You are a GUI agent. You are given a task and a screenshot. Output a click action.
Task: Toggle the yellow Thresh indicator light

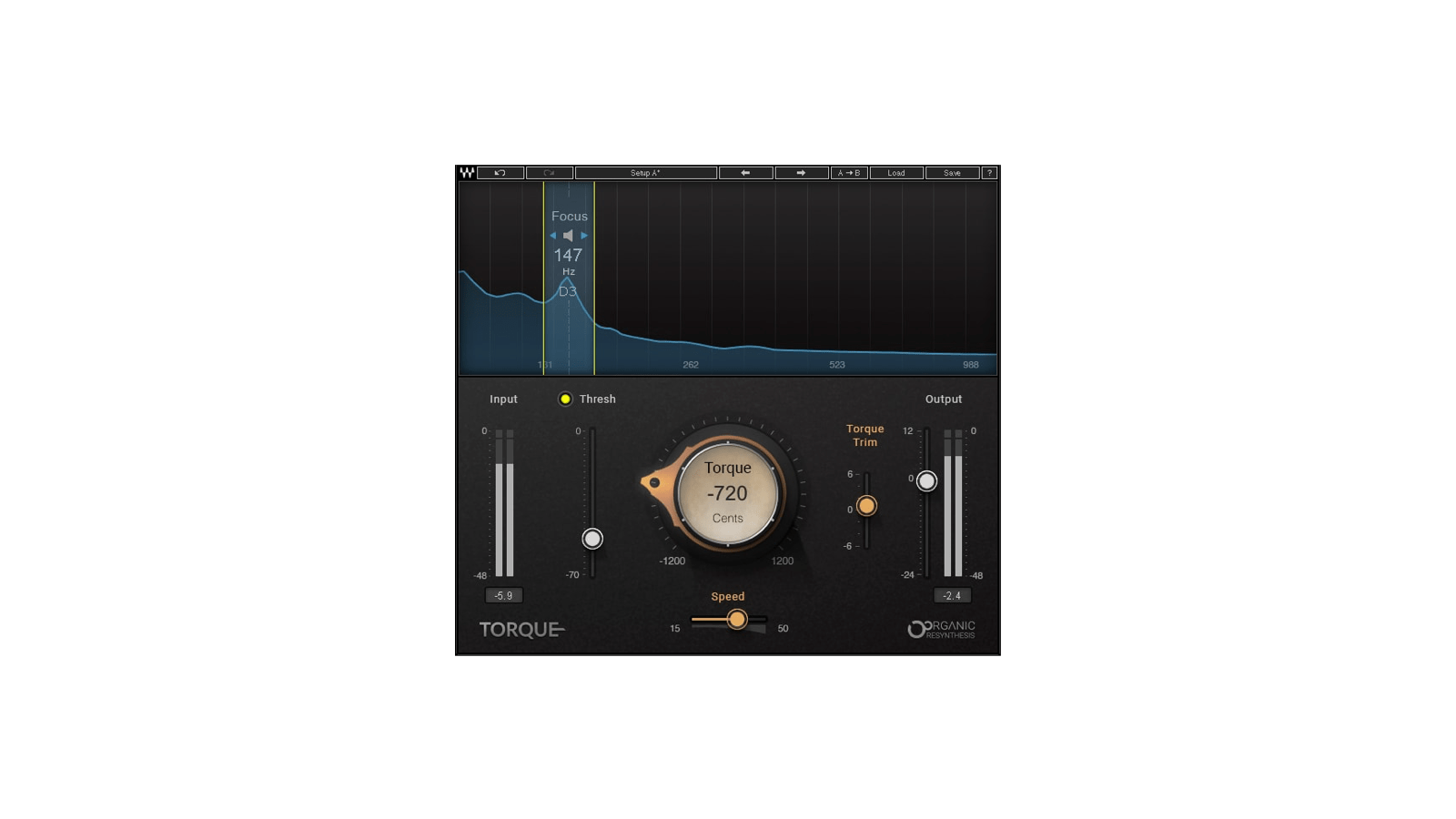click(565, 399)
